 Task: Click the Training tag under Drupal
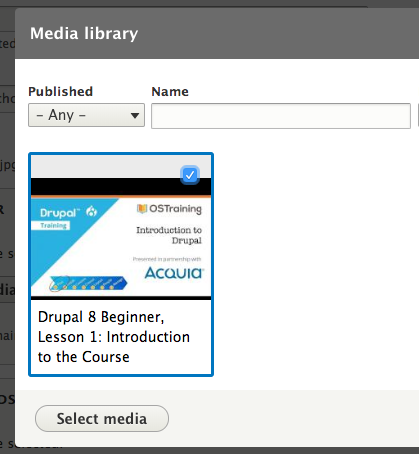[x=53, y=226]
